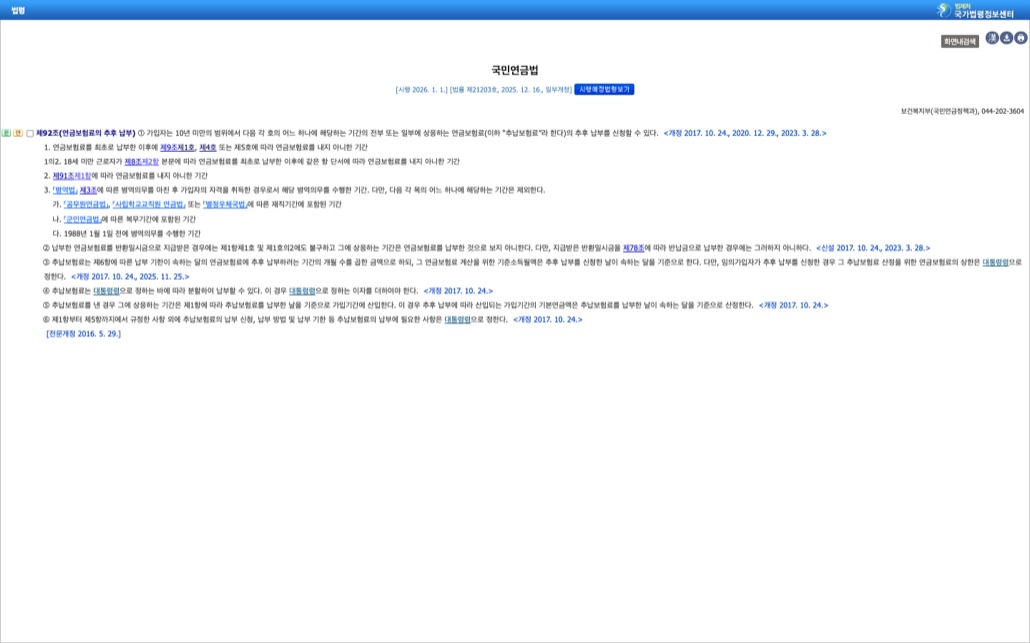Open the 제4호 link
The width and height of the screenshot is (1030, 643).
208,148
